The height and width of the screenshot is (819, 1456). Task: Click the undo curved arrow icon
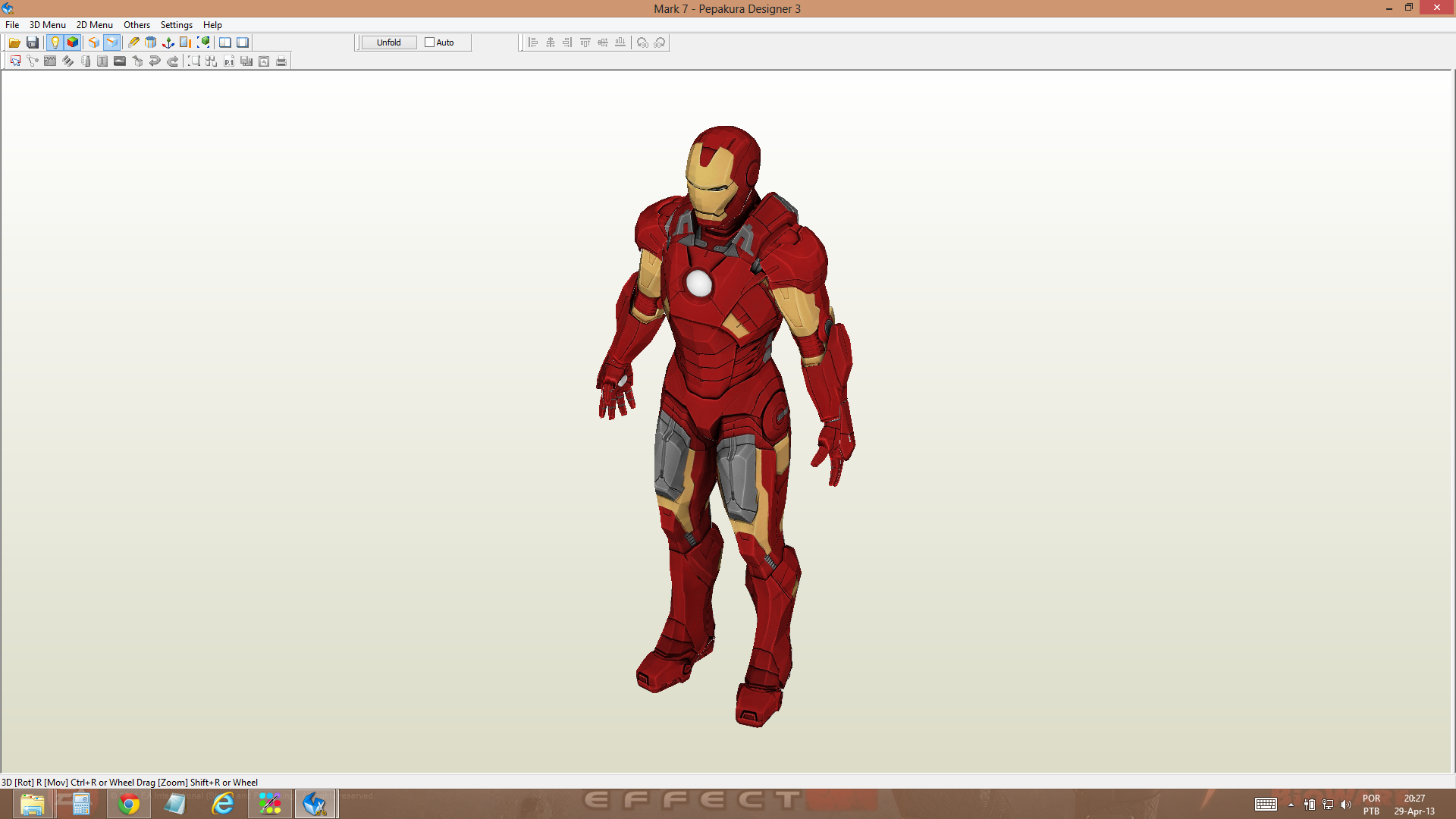pos(155,61)
